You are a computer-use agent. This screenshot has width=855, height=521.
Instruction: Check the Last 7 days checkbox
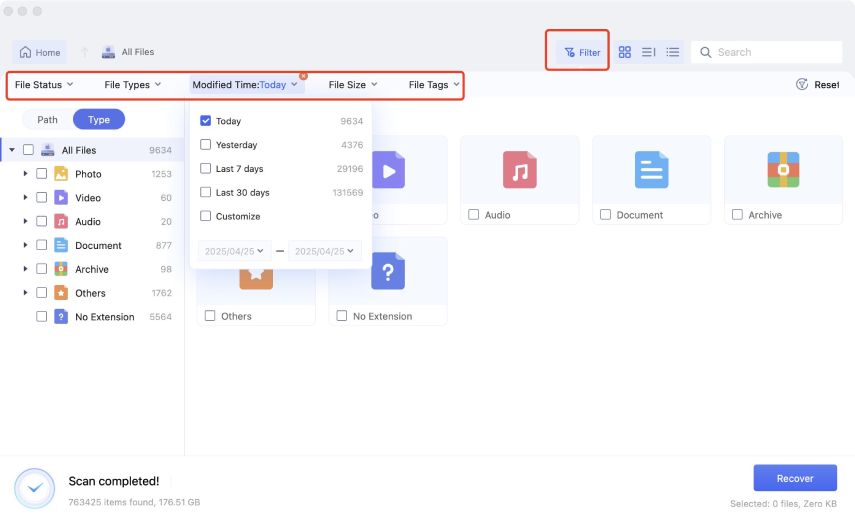pyautogui.click(x=206, y=169)
